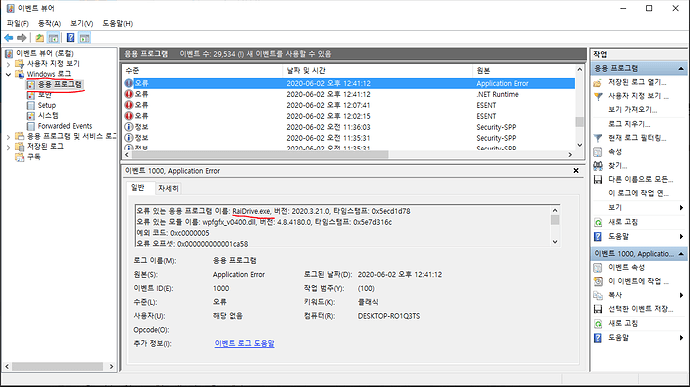The height and width of the screenshot is (387, 690).
Task: Click the Back arrow toolbar icon
Action: click(9, 38)
